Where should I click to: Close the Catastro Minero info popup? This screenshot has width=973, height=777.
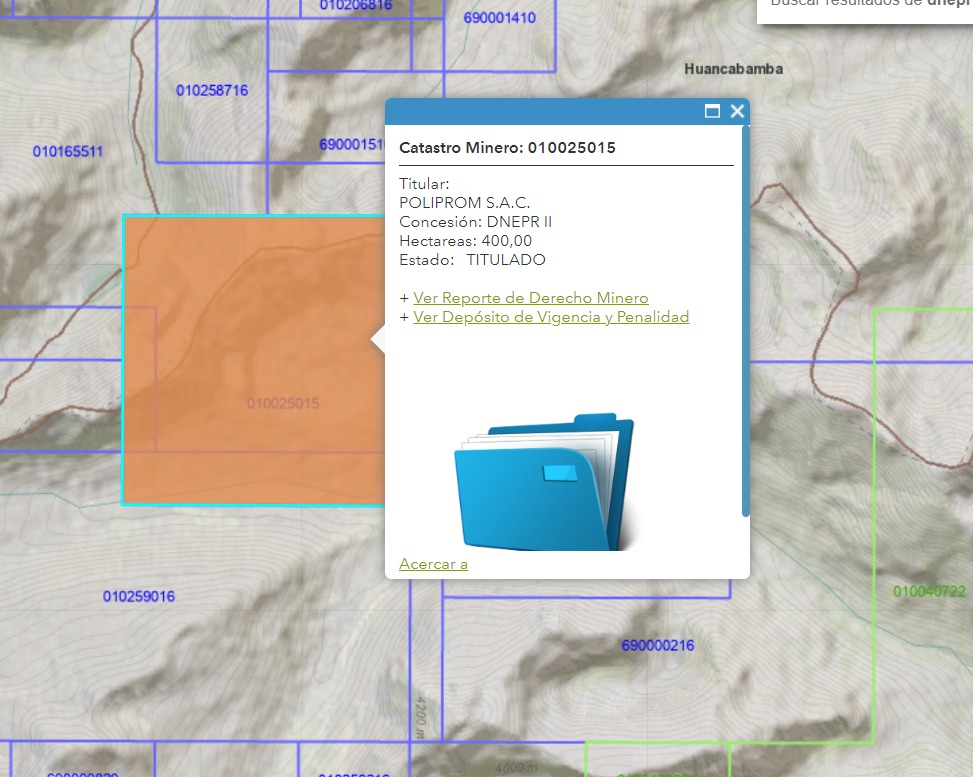click(737, 111)
